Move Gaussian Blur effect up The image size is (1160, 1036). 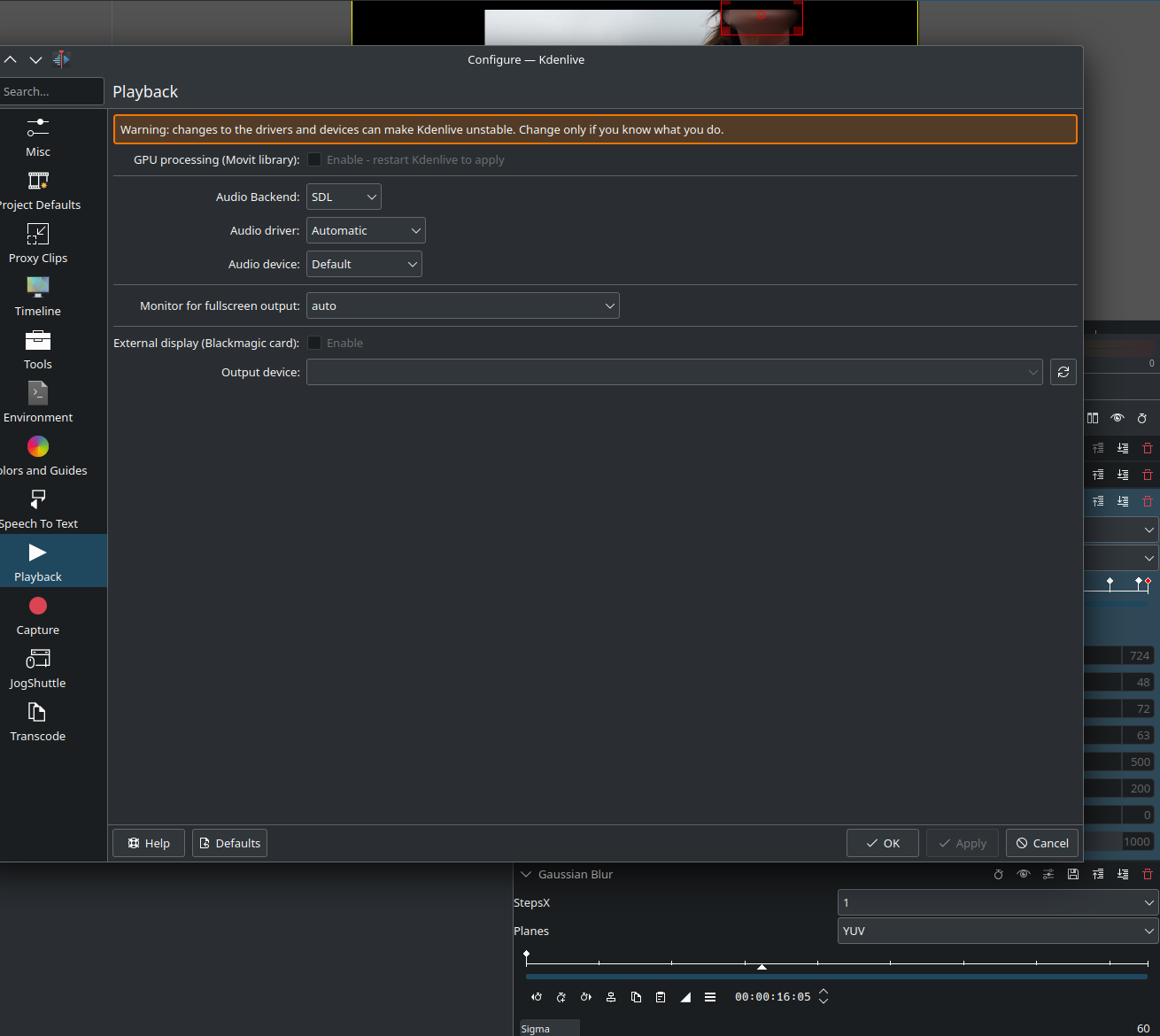[1098, 874]
